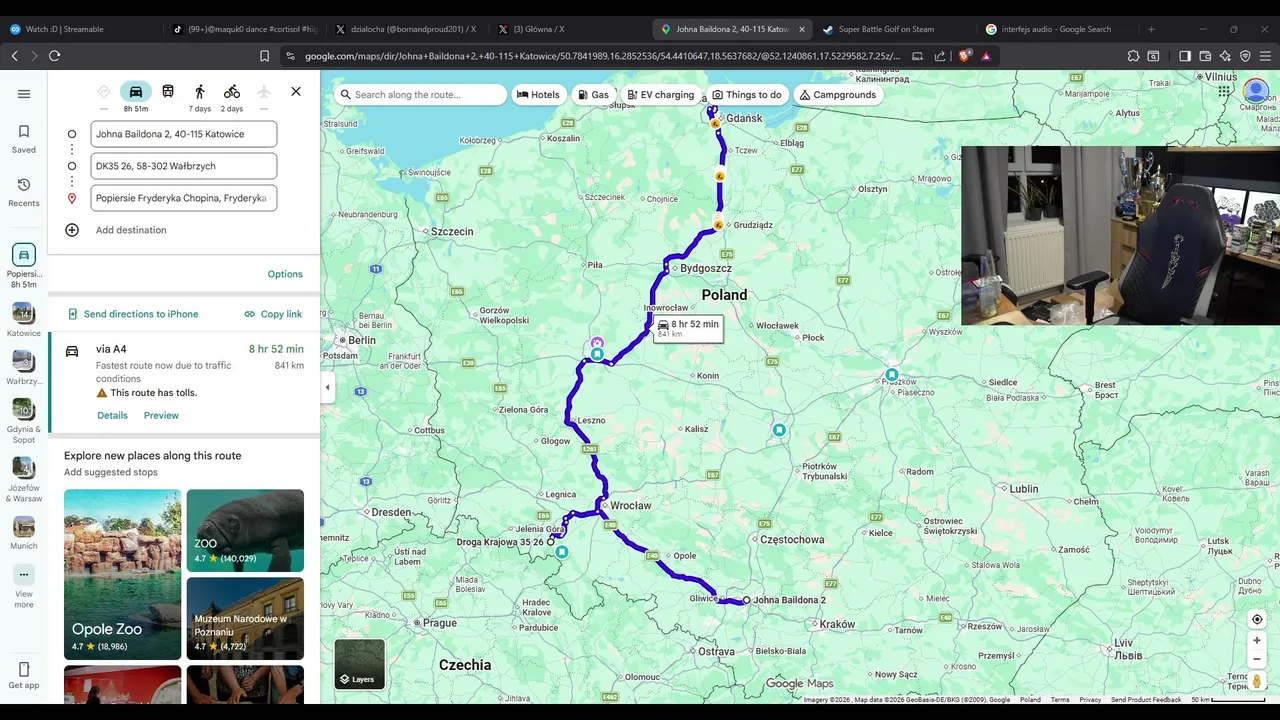
Task: Select Walking travel mode 7 days
Action: [200, 97]
